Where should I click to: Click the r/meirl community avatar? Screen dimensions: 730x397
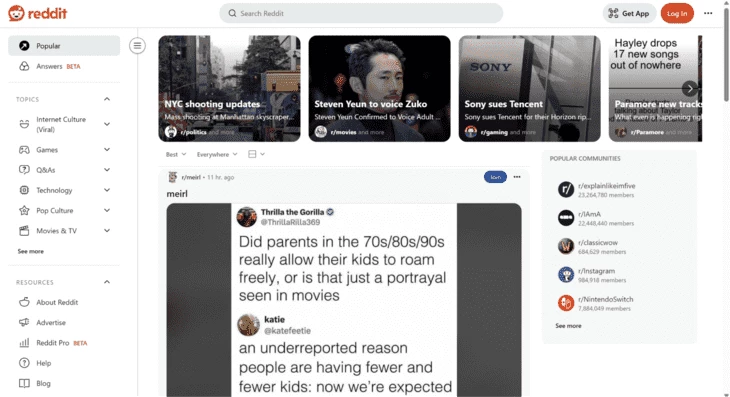173,177
